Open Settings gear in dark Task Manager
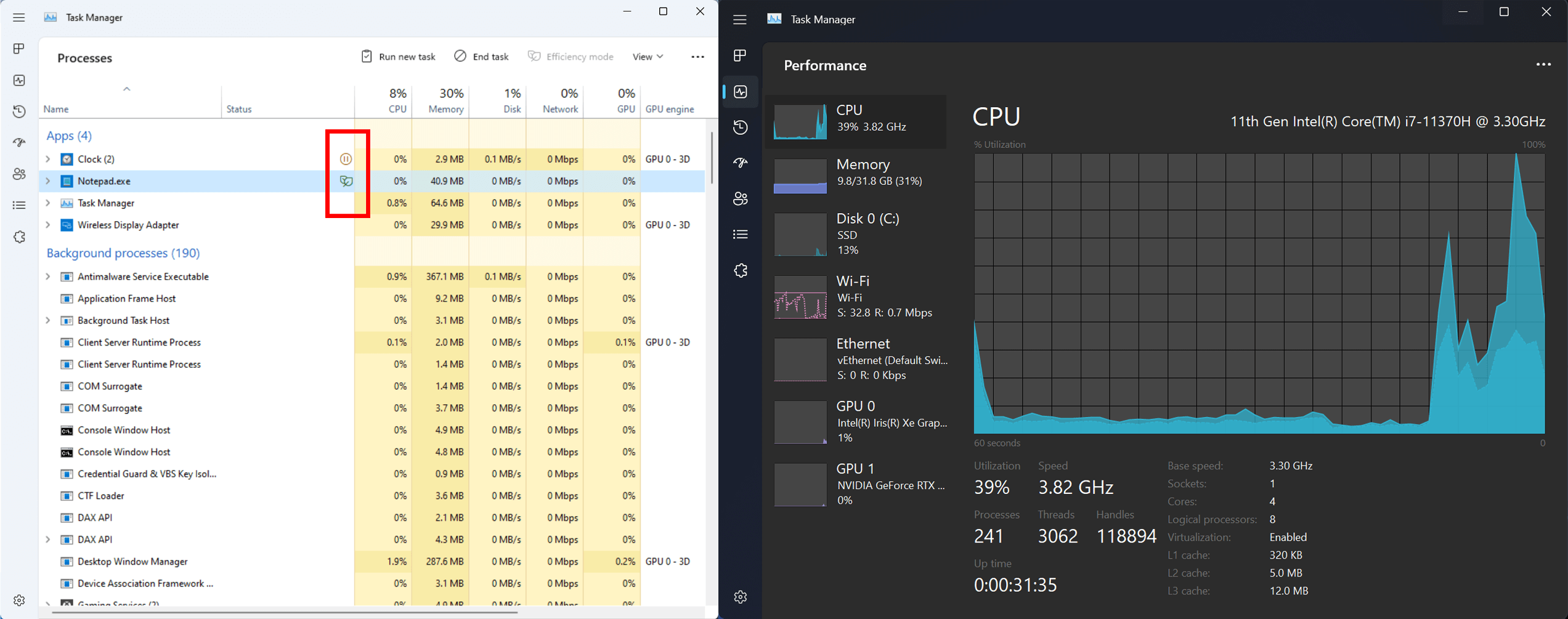The height and width of the screenshot is (619, 1568). [x=741, y=596]
